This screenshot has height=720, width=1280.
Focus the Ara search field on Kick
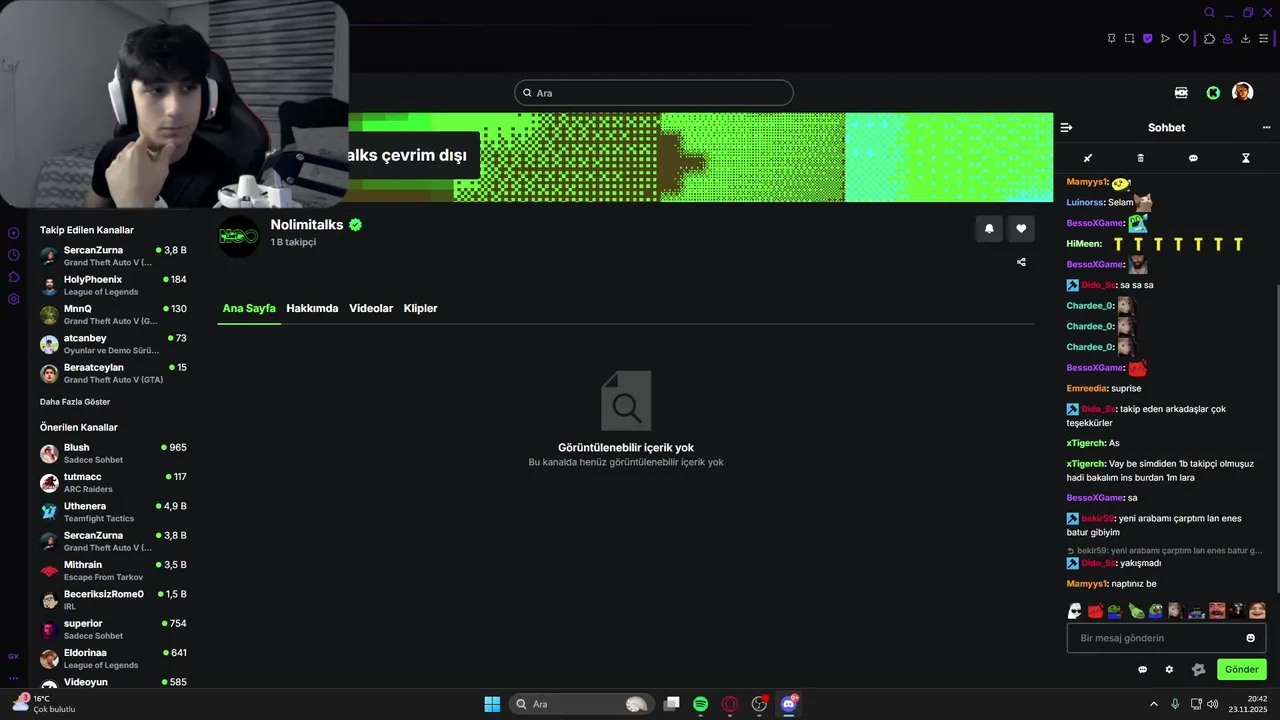point(654,93)
